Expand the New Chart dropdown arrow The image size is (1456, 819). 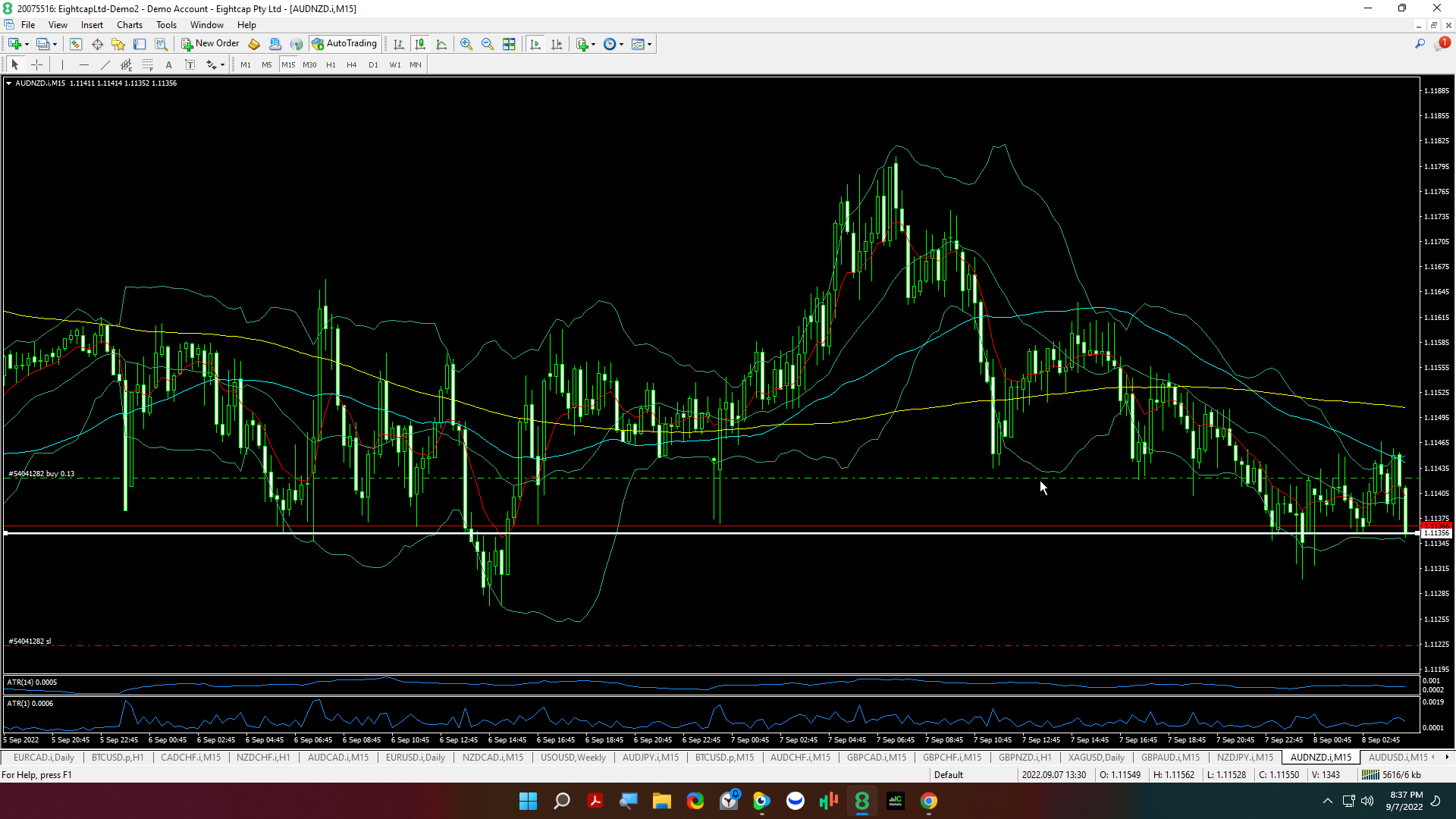pyautogui.click(x=27, y=45)
